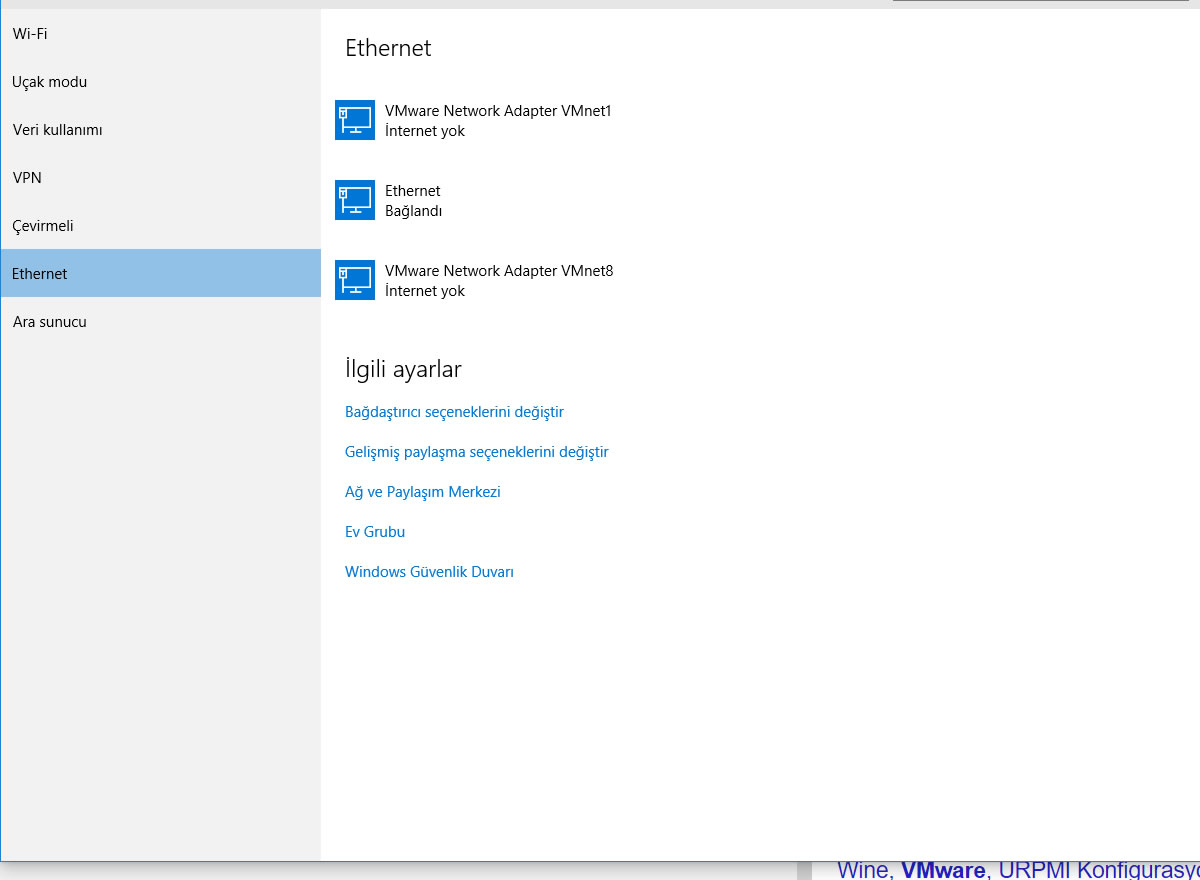Image resolution: width=1200 pixels, height=880 pixels.
Task: Click the Ev Grubu link
Action: 375,532
